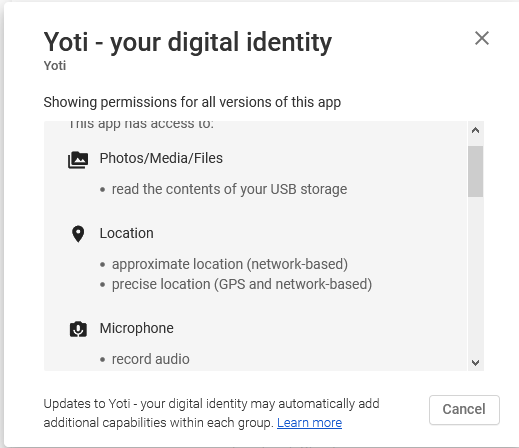The image size is (519, 448).
Task: Click 'precise location (GPS and network-based)' entry
Action: point(242,284)
